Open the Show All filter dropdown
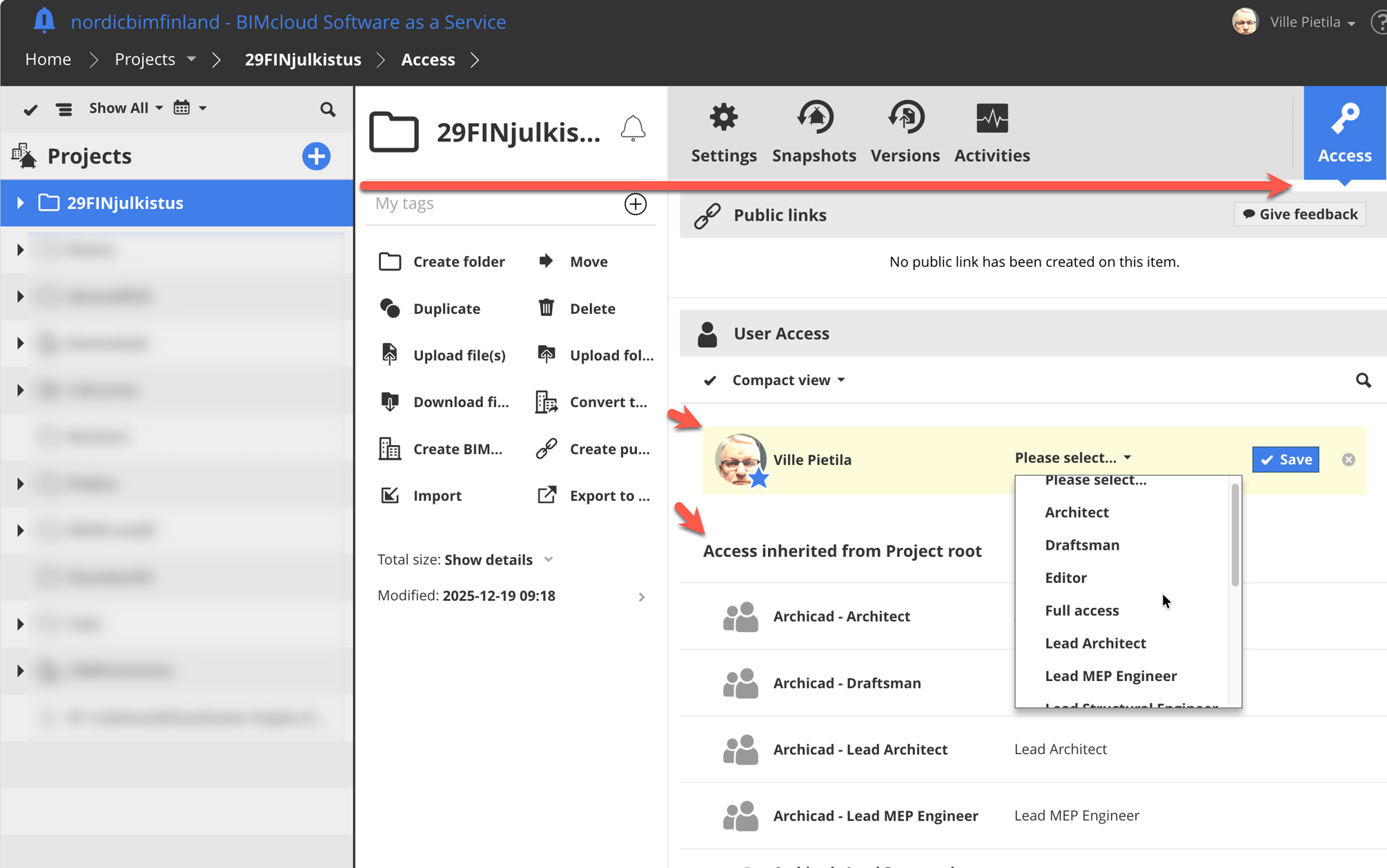 pyautogui.click(x=125, y=108)
